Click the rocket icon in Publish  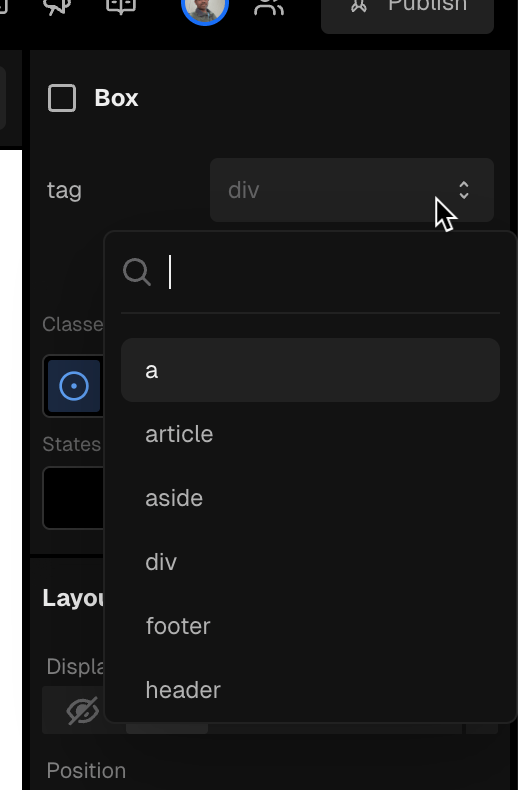[359, 5]
